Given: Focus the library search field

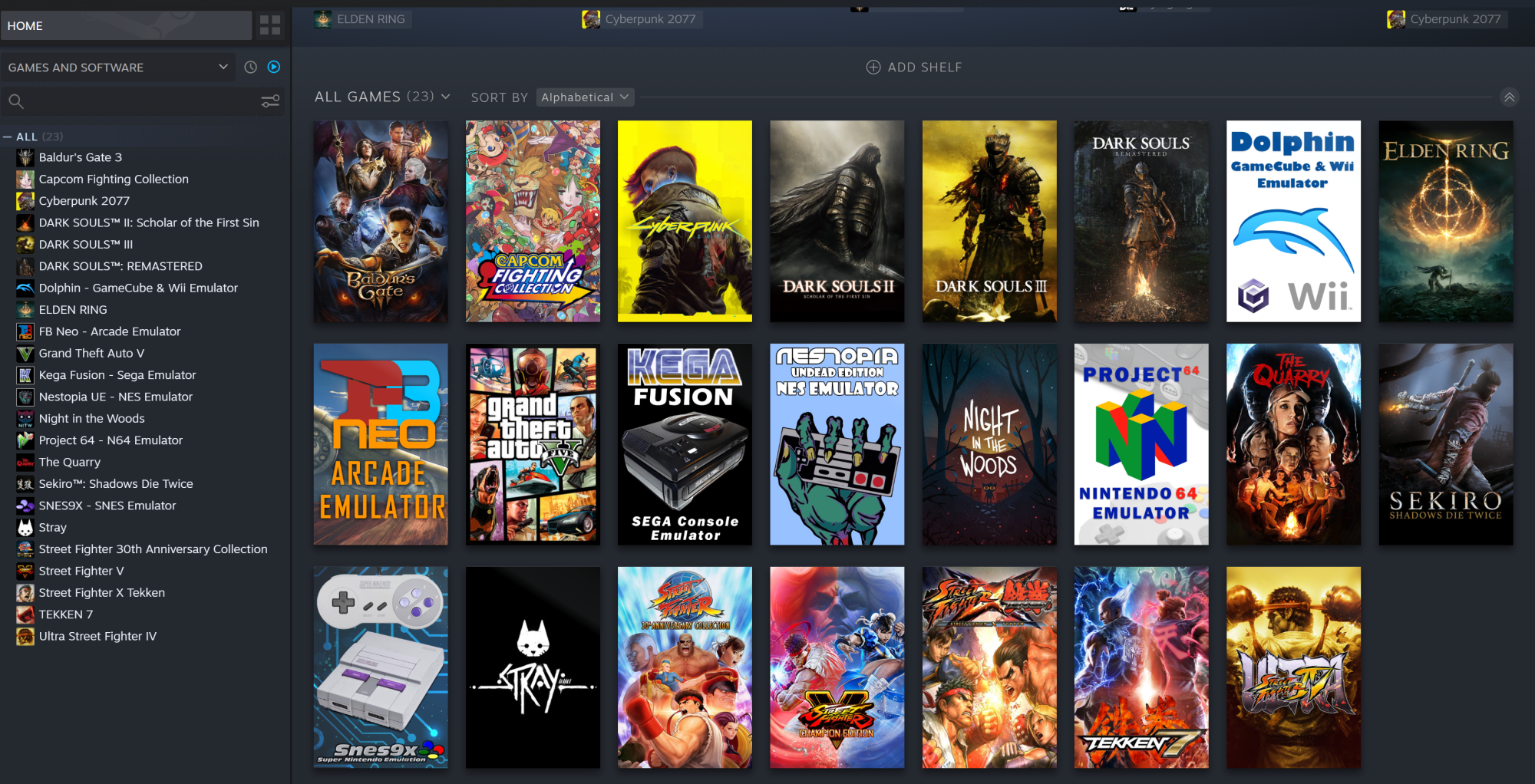Looking at the screenshot, I should click(142, 101).
